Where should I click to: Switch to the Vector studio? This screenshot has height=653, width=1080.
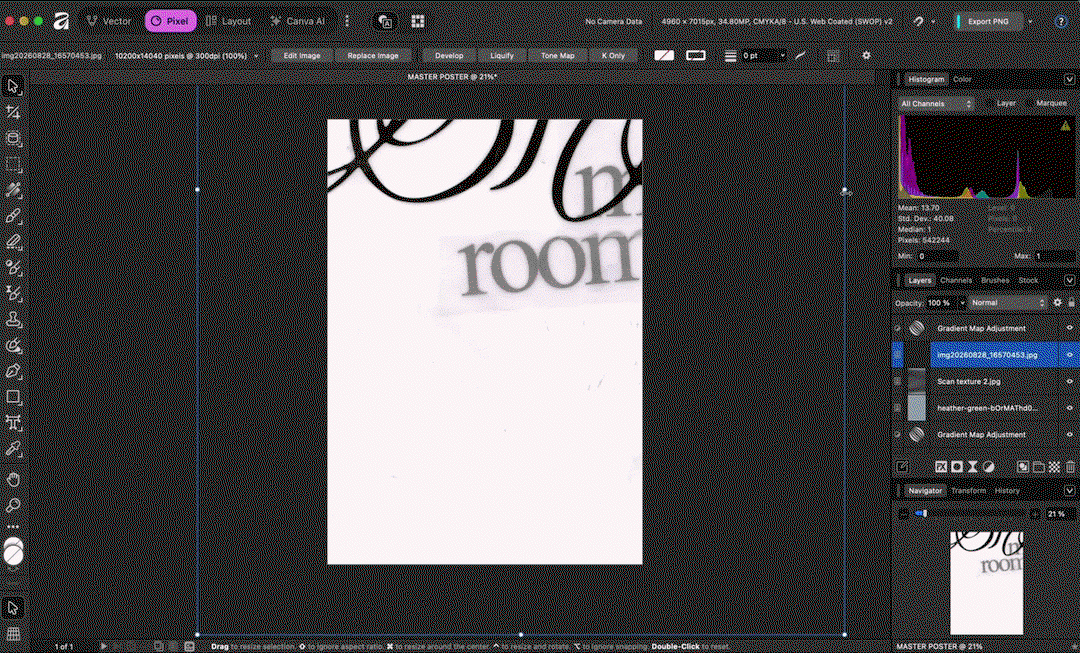coord(109,21)
